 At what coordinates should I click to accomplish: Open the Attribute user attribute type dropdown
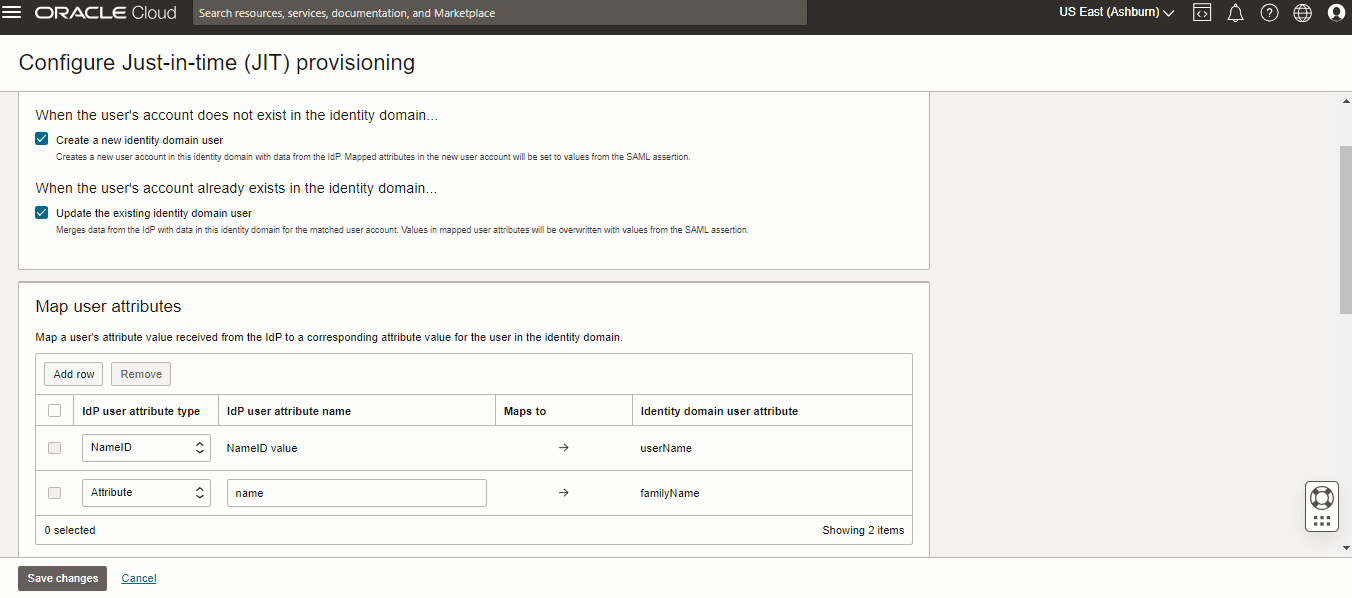pyautogui.click(x=146, y=492)
